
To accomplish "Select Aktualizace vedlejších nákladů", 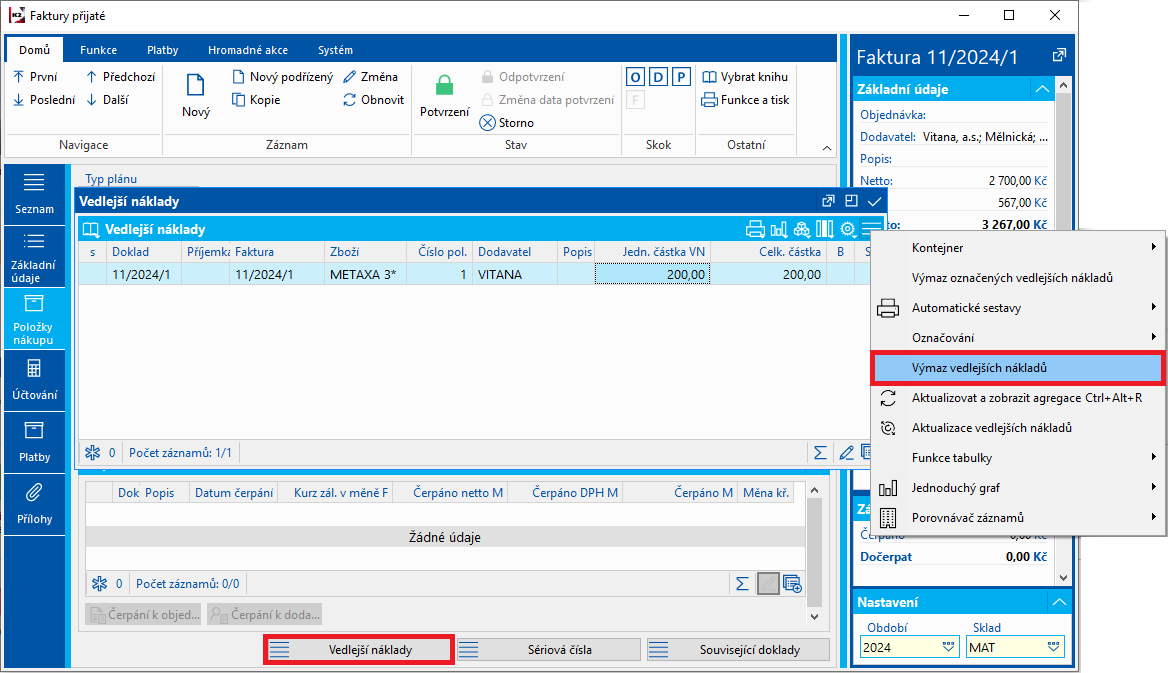I will click(x=1018, y=428).
